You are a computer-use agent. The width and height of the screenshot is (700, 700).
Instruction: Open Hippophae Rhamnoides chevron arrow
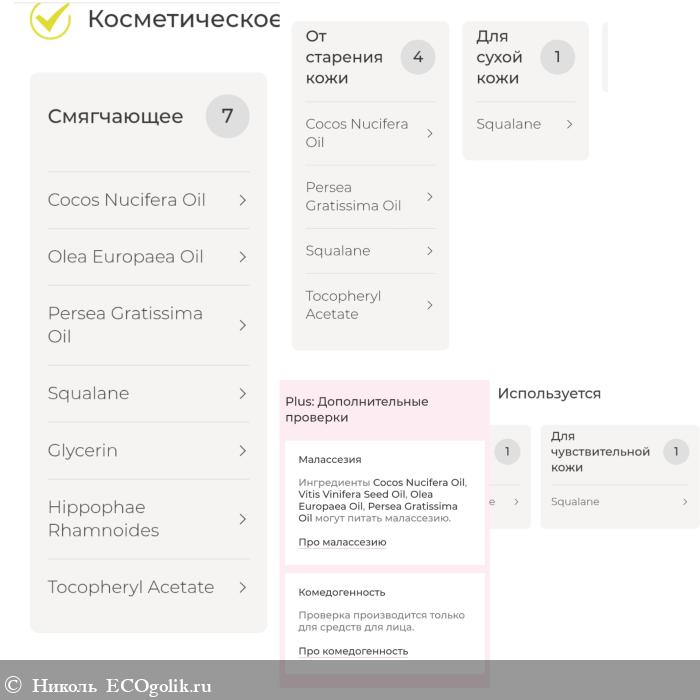click(x=242, y=519)
